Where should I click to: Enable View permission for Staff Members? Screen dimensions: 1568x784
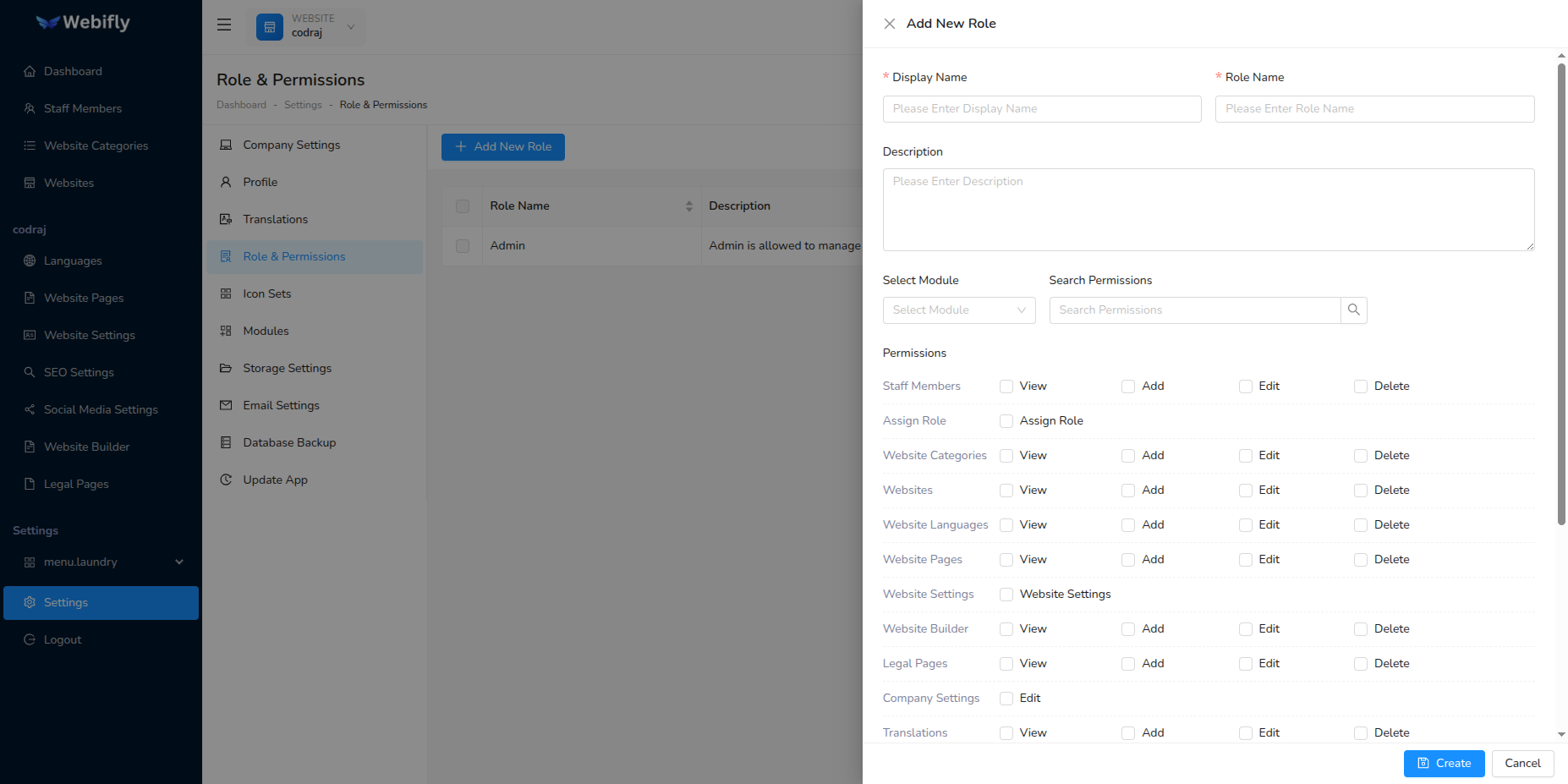[1006, 386]
